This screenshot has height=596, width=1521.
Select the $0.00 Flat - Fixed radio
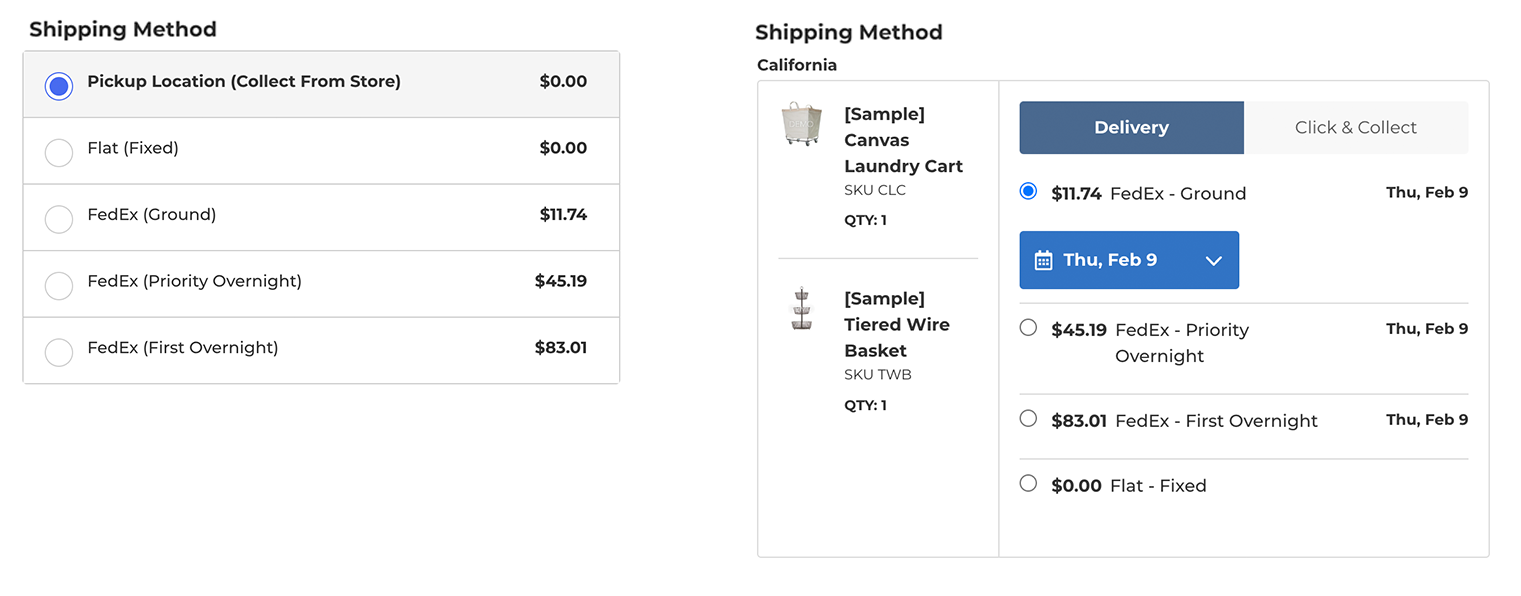[x=1028, y=483]
